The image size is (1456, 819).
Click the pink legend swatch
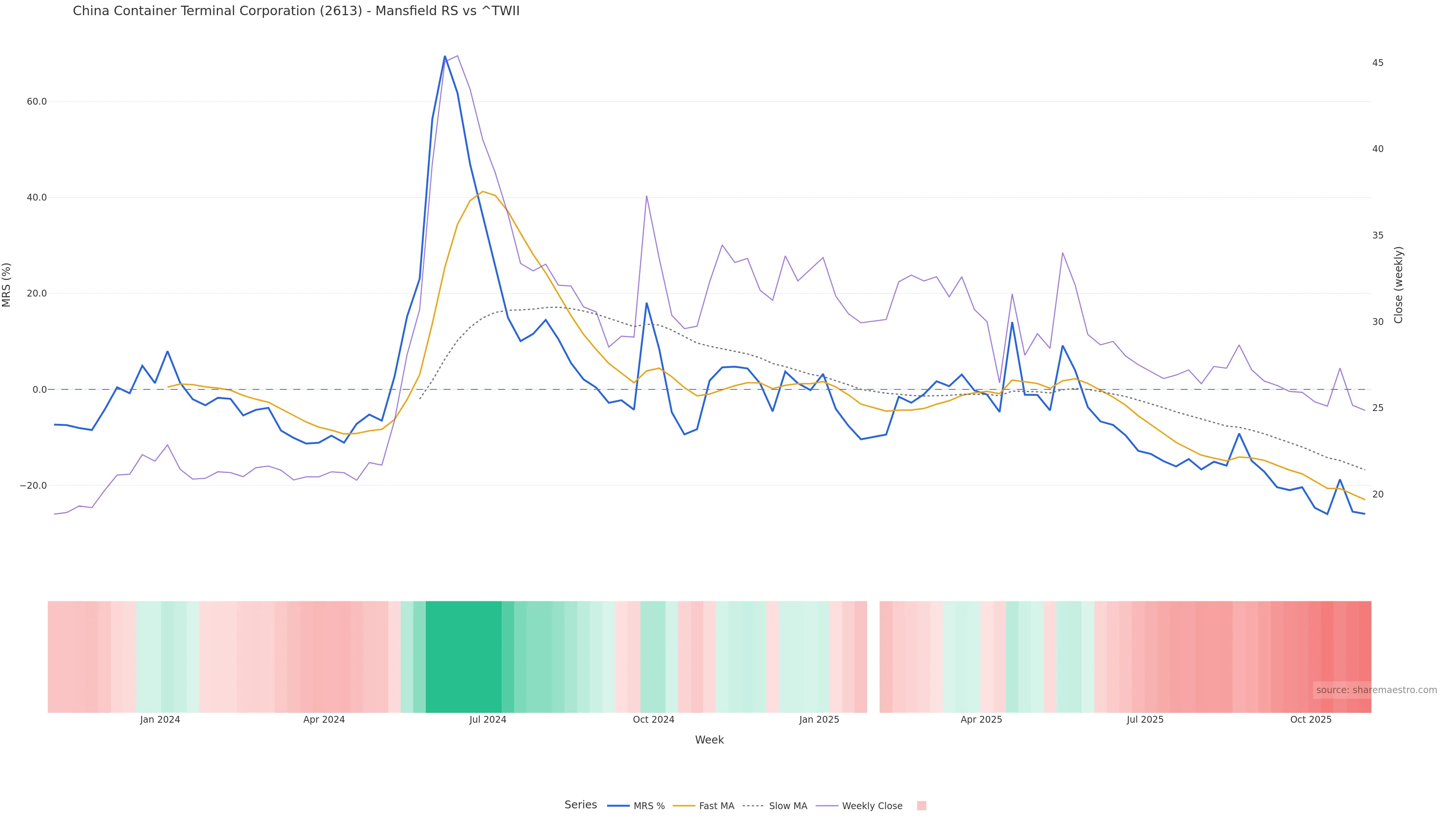tap(921, 806)
